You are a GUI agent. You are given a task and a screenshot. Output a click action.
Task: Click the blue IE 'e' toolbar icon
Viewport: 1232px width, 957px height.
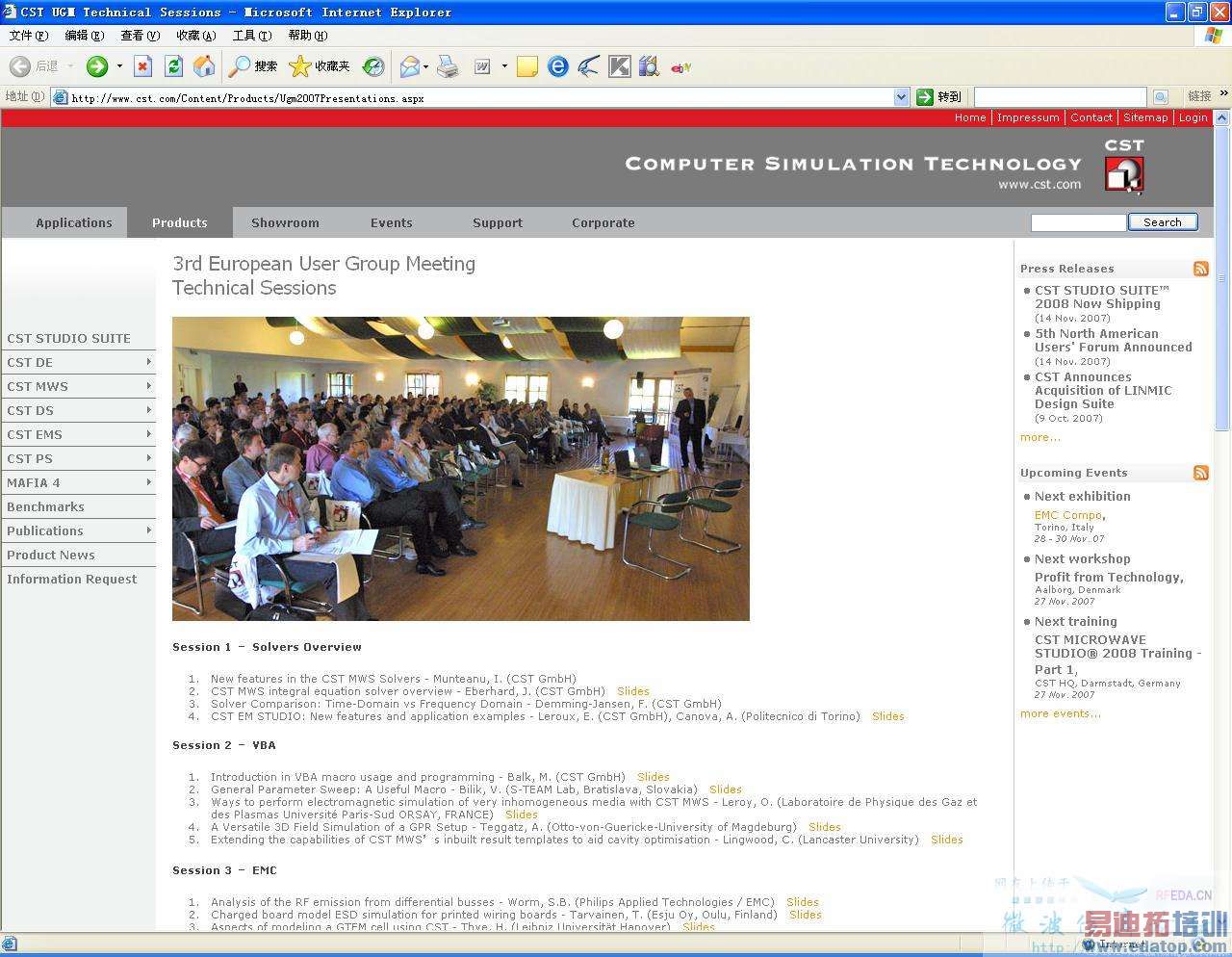click(558, 66)
